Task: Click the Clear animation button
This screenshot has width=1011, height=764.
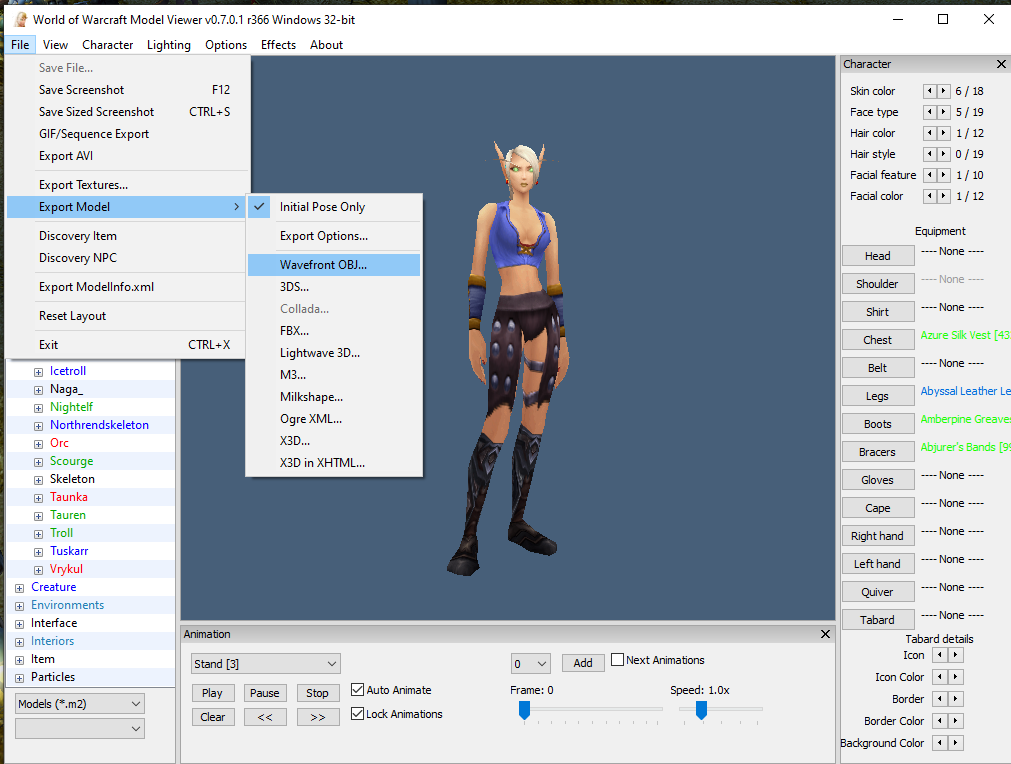Action: 212,717
